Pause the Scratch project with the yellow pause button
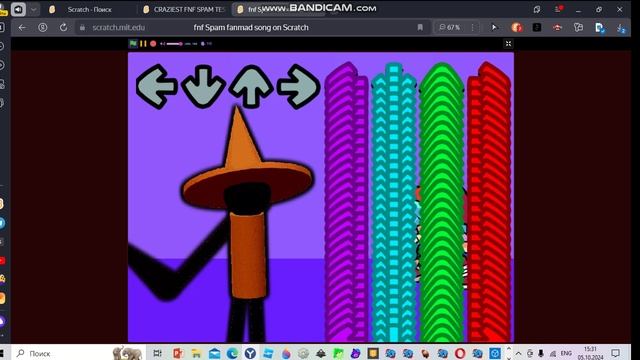Screen dimensions: 640x360 [x=143, y=43]
